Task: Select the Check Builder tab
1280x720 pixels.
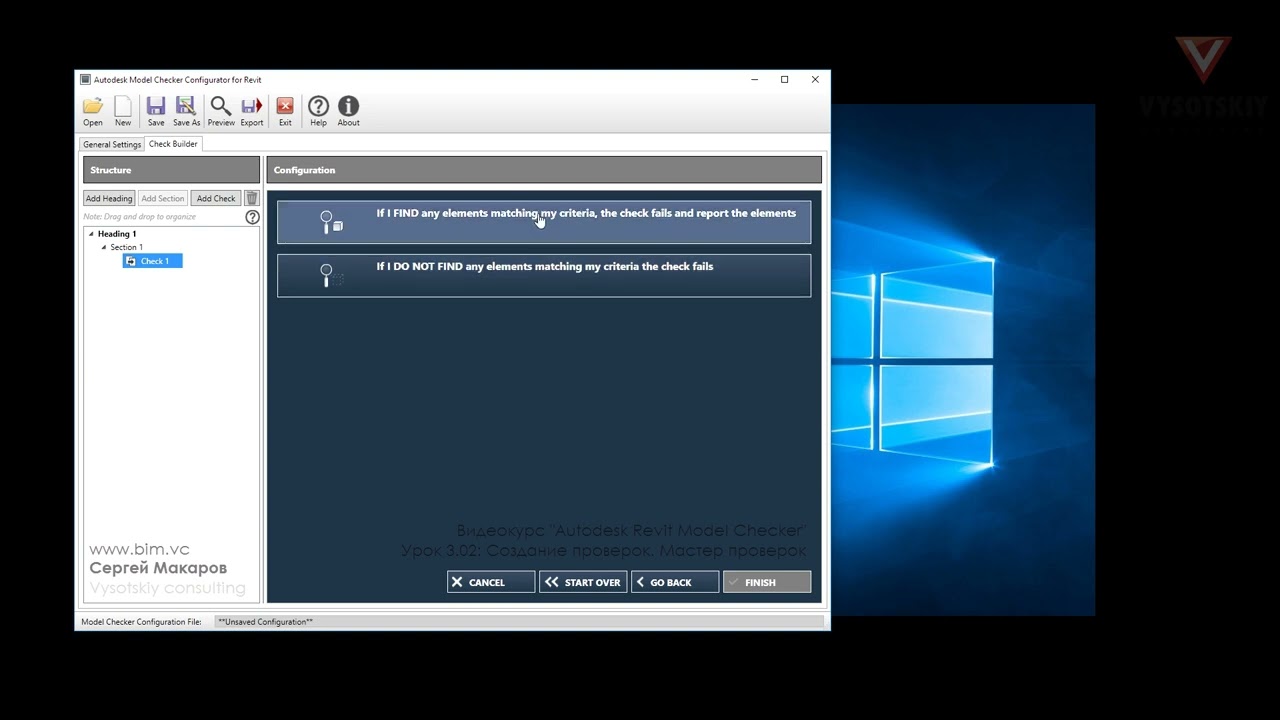Action: click(173, 144)
